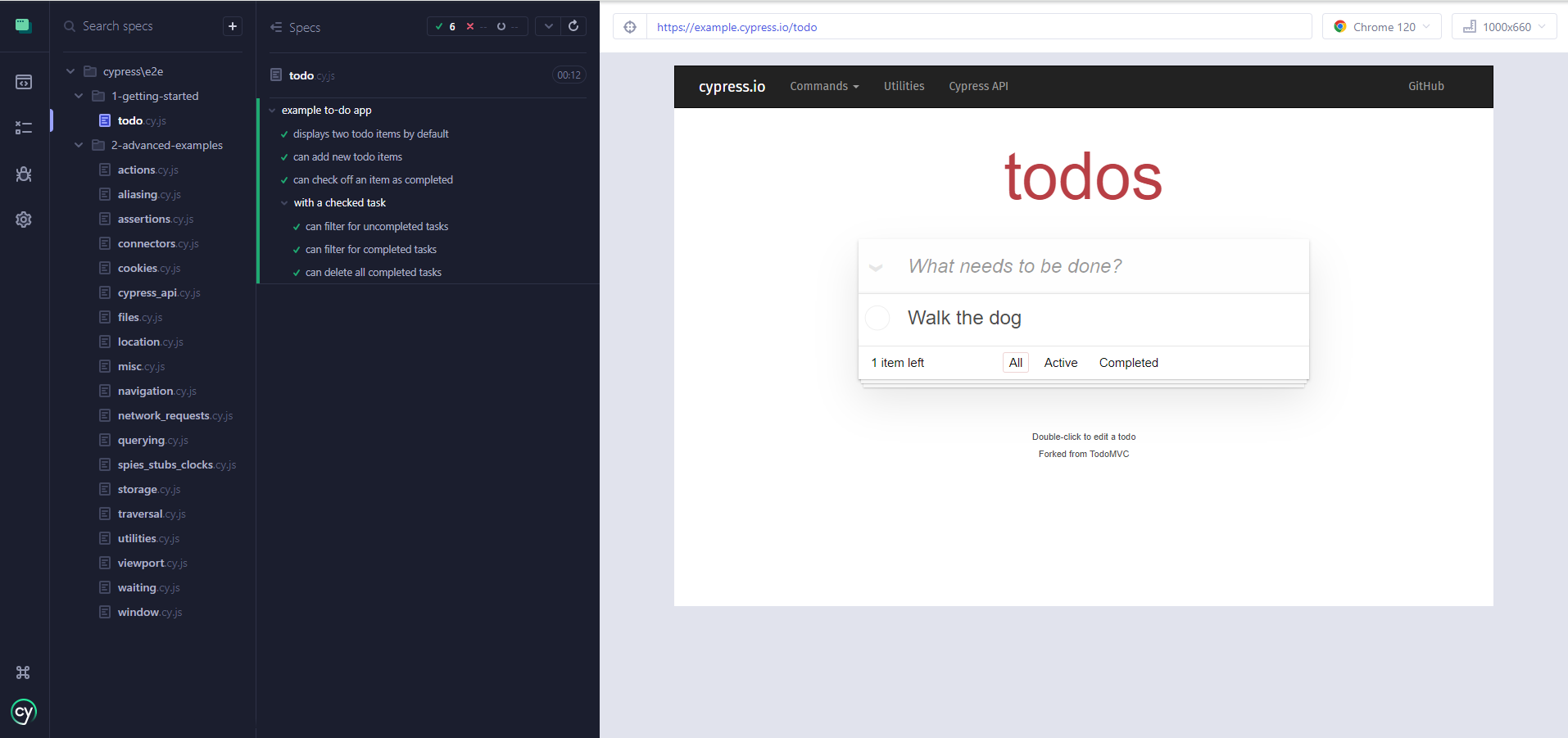Click the magnifier icon in Search specs

click(x=70, y=26)
